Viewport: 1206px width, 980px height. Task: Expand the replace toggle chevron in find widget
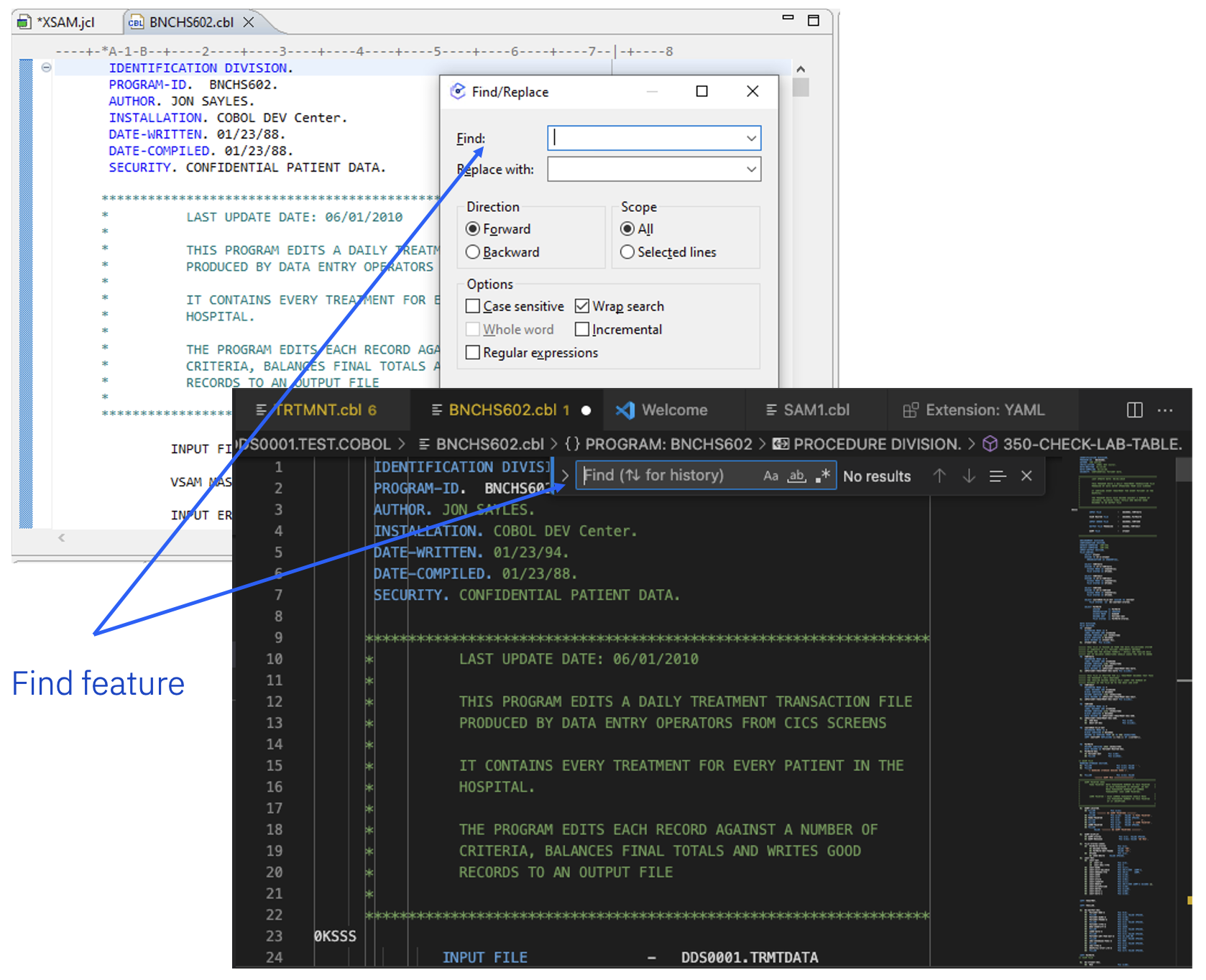coord(565,476)
